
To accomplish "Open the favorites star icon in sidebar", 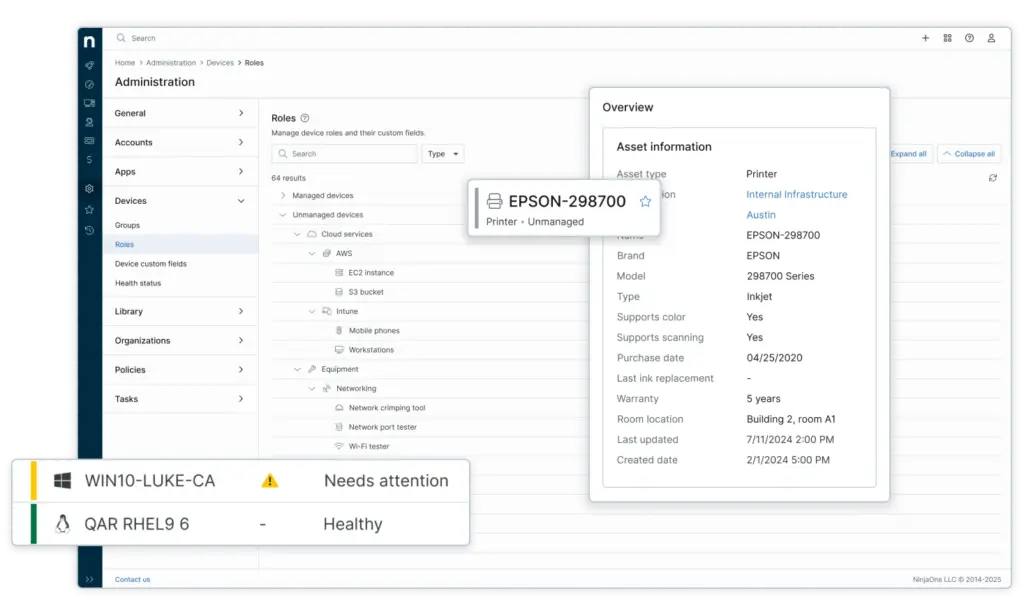I will click(89, 210).
